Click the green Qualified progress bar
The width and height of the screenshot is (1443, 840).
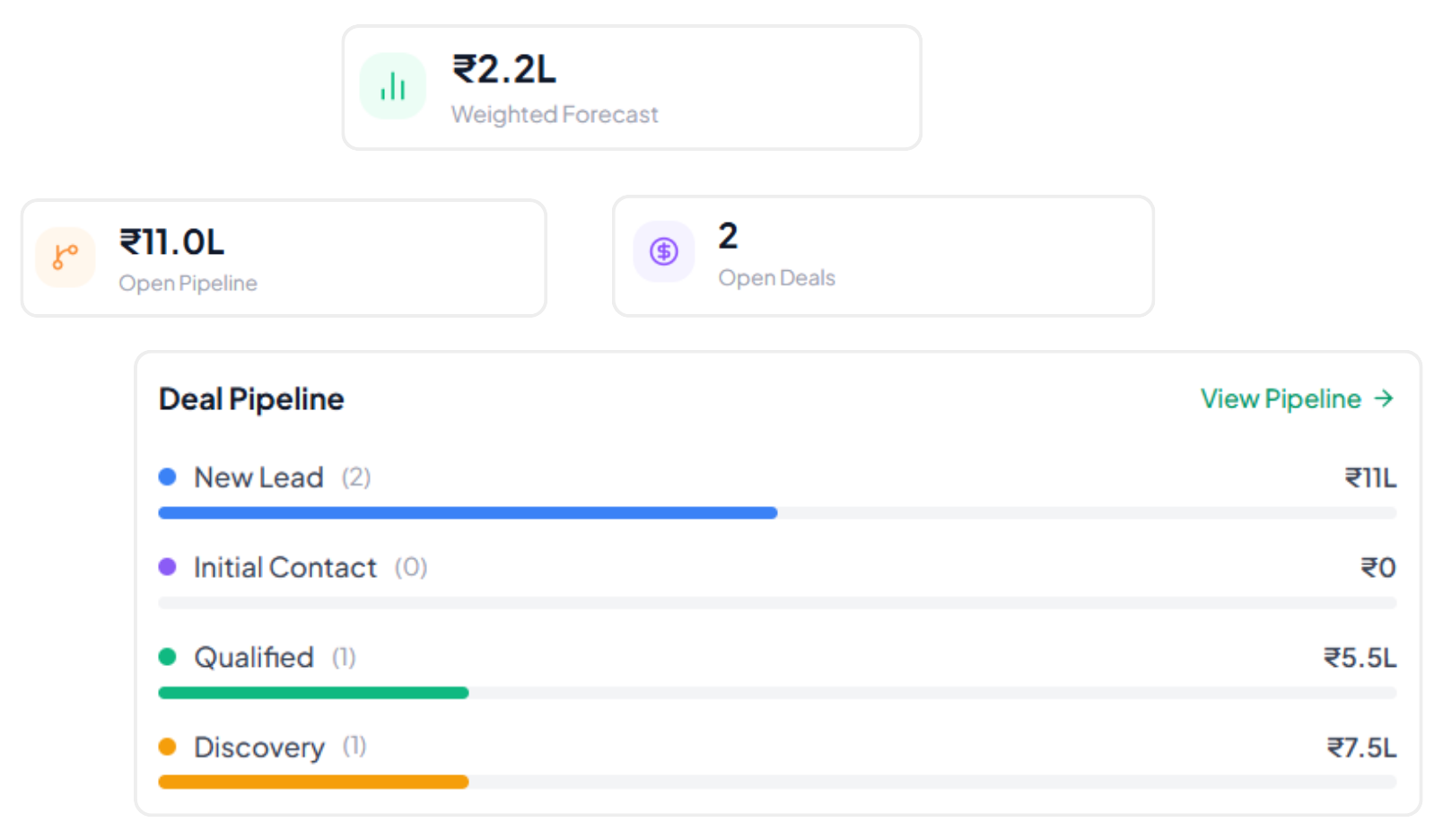[x=313, y=693]
